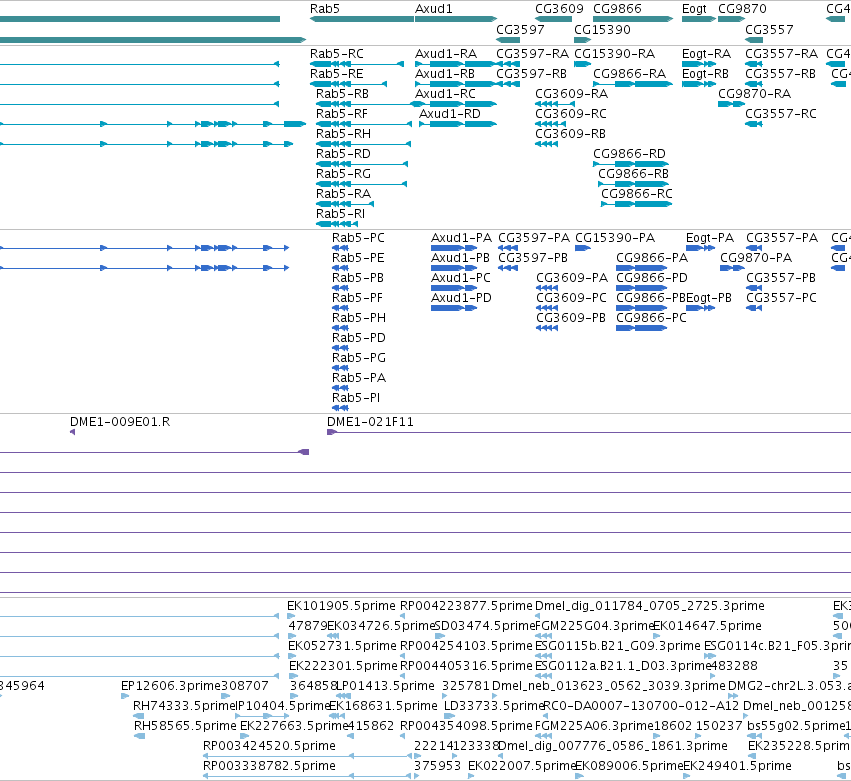Select transcript CG9866-RA

(x=630, y=74)
